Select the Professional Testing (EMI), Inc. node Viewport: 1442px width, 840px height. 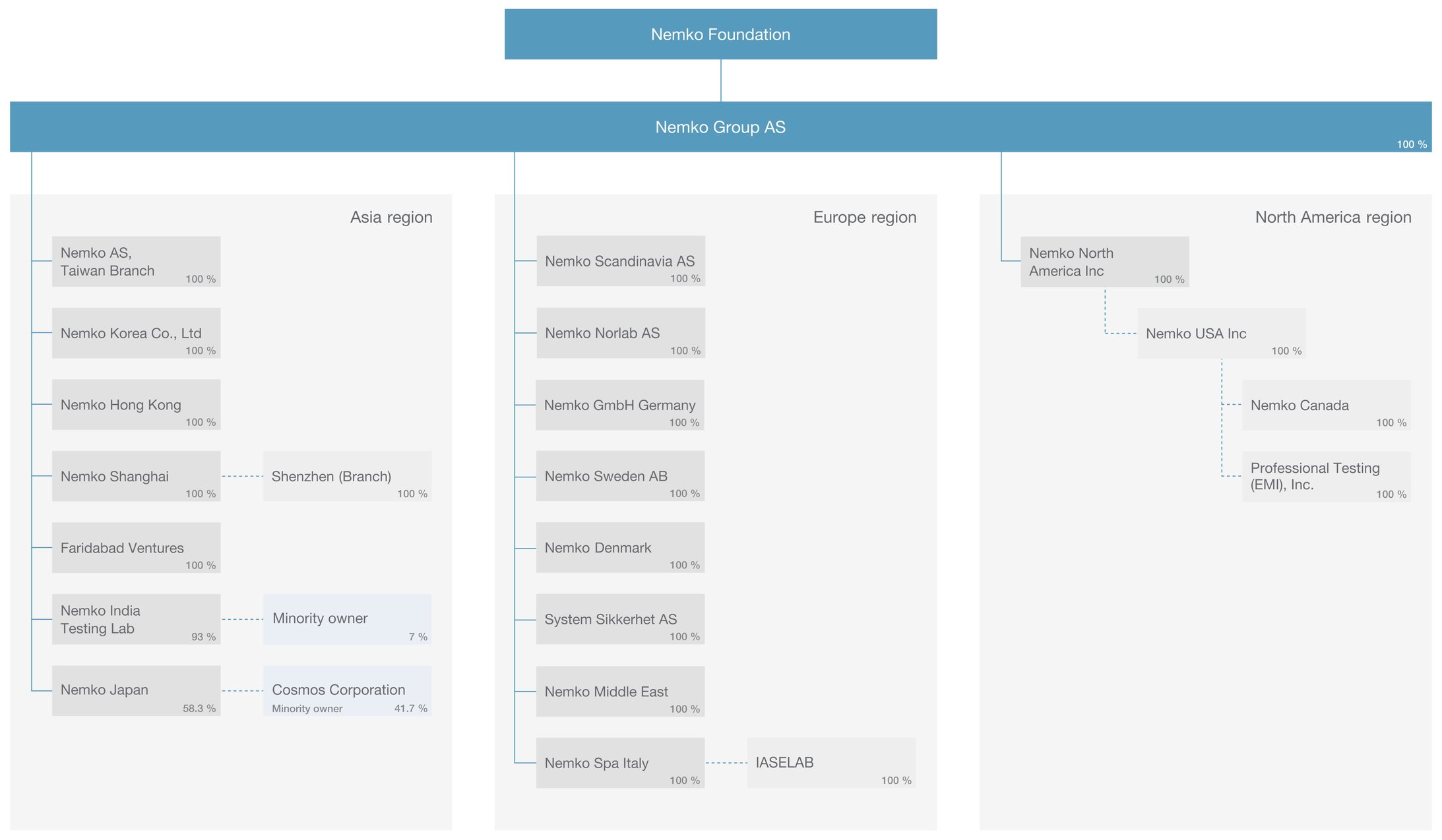1327,476
